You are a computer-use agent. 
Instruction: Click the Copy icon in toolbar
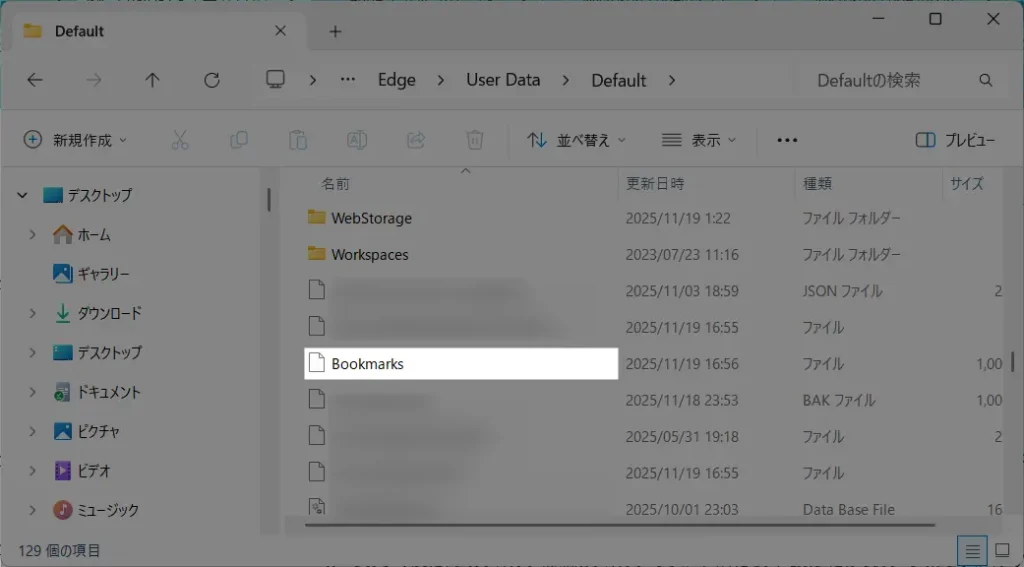tap(239, 140)
